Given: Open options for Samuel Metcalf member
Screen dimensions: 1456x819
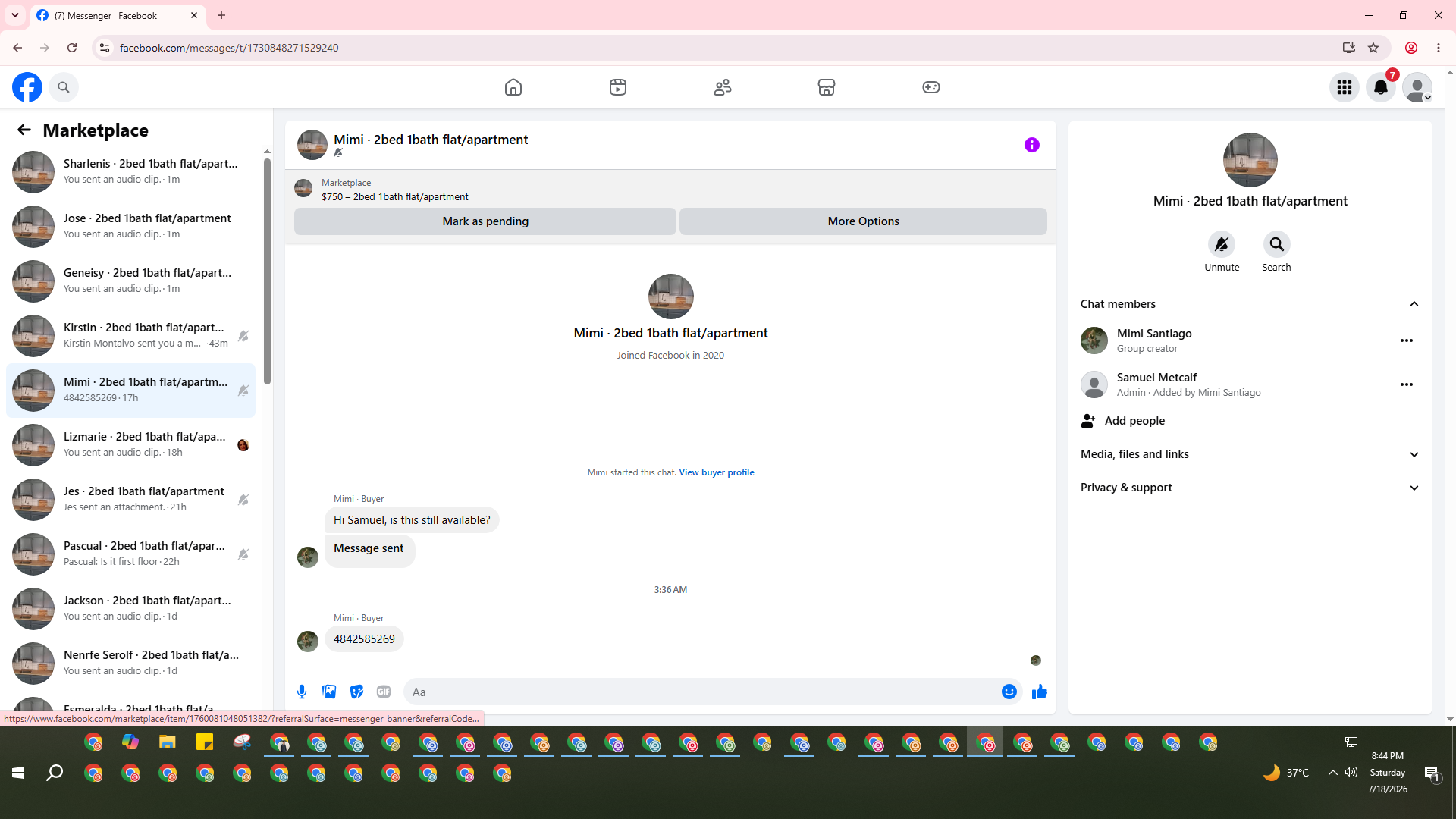Looking at the screenshot, I should [1407, 384].
